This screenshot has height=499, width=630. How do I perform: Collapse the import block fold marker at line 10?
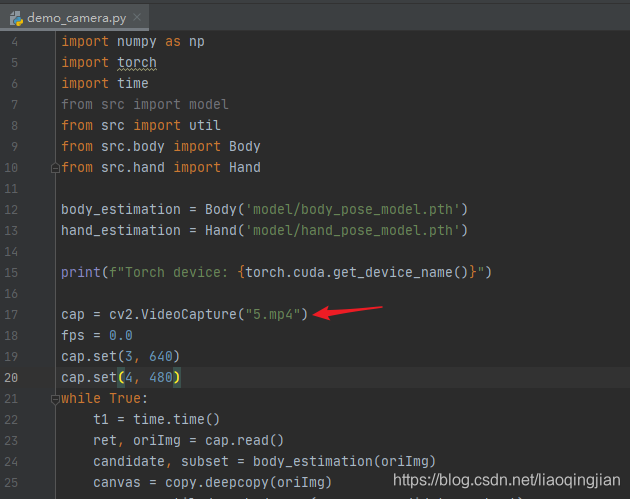[x=55, y=168]
